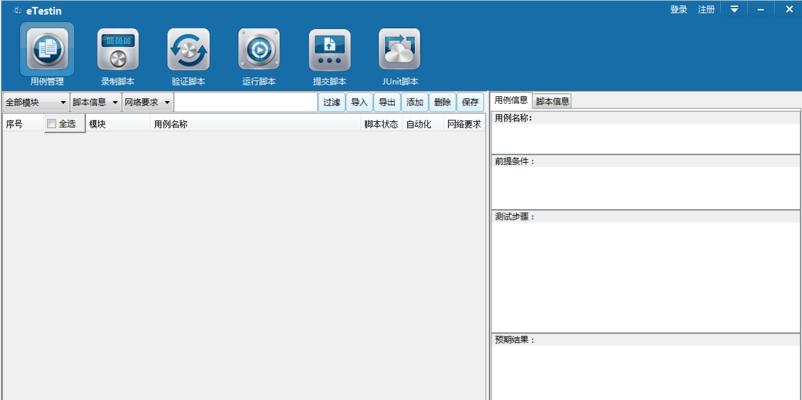This screenshot has width=802, height=400.
Task: Switch to the 脚本信息 tab
Action: pos(552,101)
